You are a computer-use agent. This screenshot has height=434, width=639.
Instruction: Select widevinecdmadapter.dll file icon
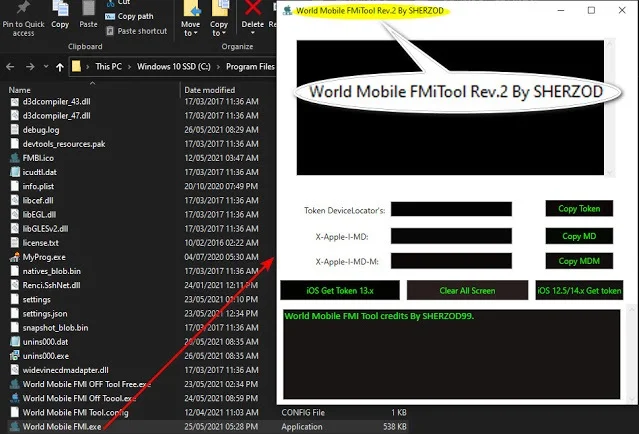(15, 370)
